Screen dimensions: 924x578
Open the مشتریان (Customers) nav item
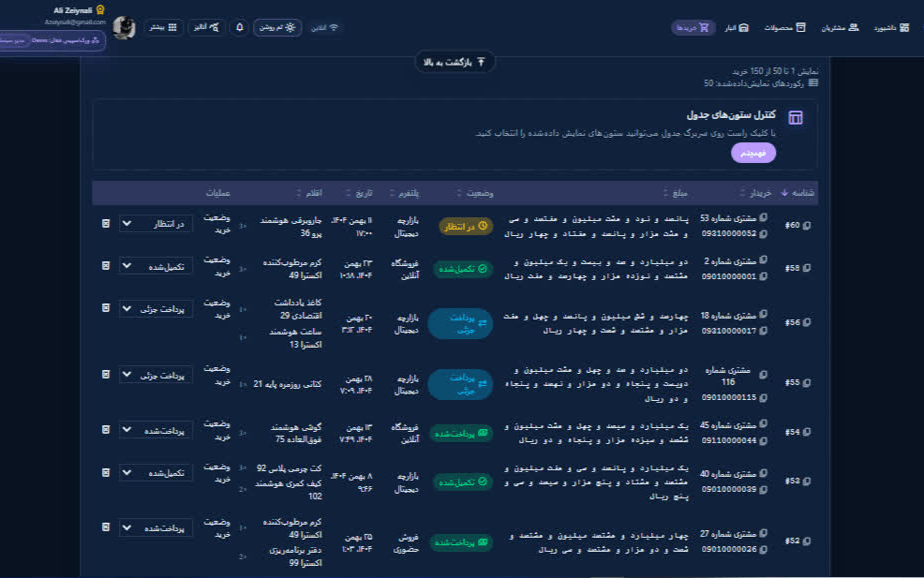[840, 28]
